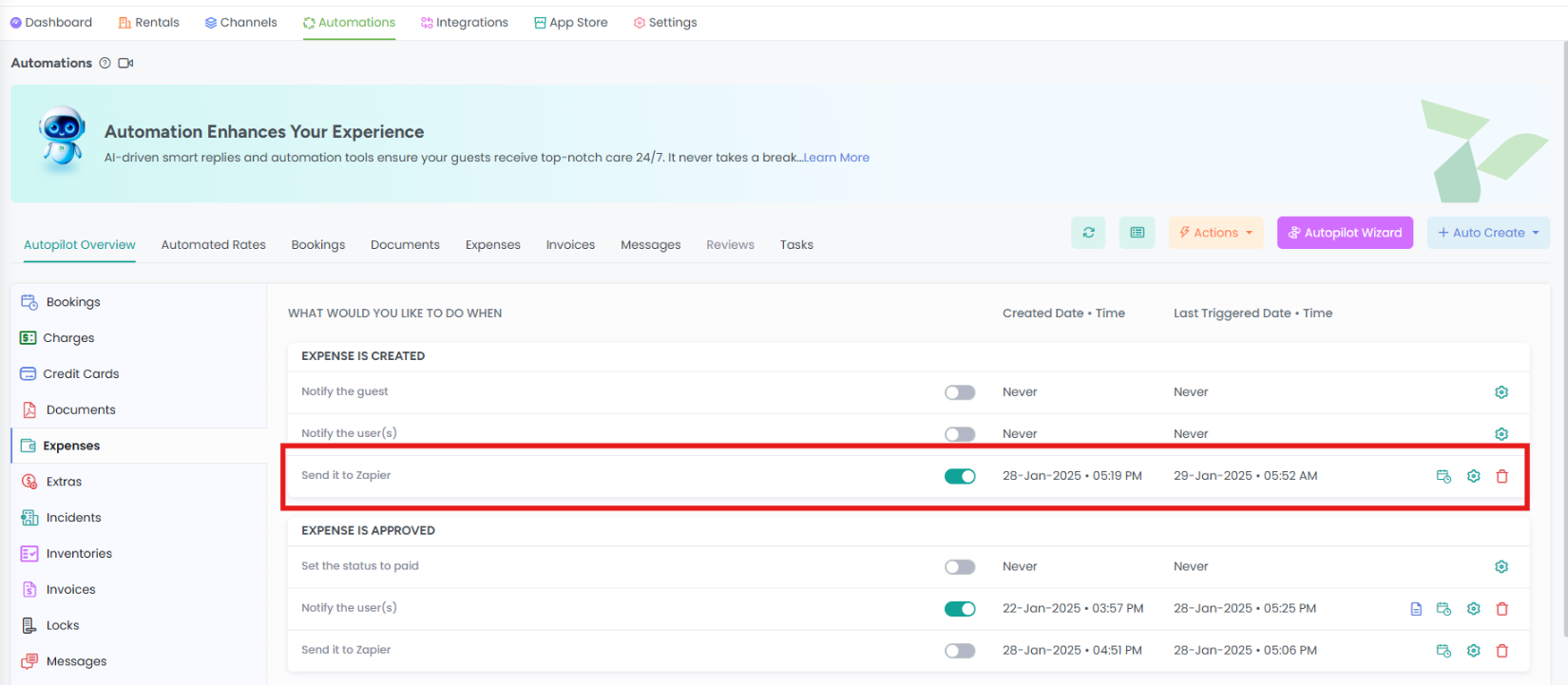Go to the Dashboard menu
The width and height of the screenshot is (1568, 685).
pos(51,22)
